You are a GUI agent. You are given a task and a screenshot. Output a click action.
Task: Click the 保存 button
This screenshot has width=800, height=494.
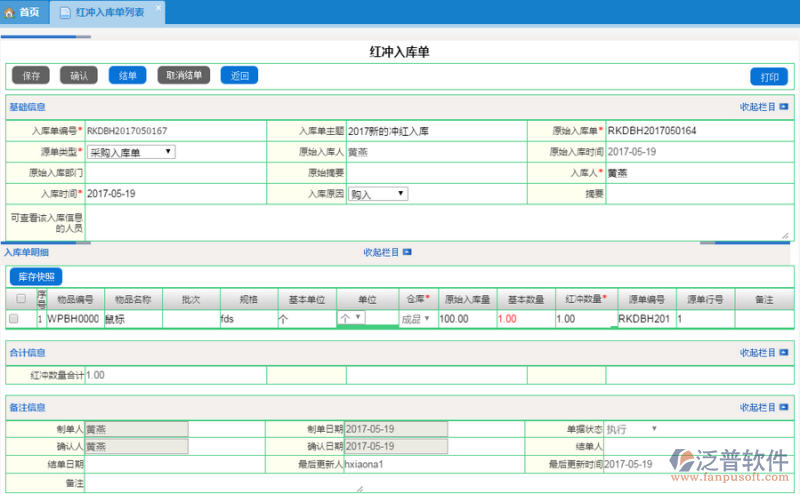(31, 76)
